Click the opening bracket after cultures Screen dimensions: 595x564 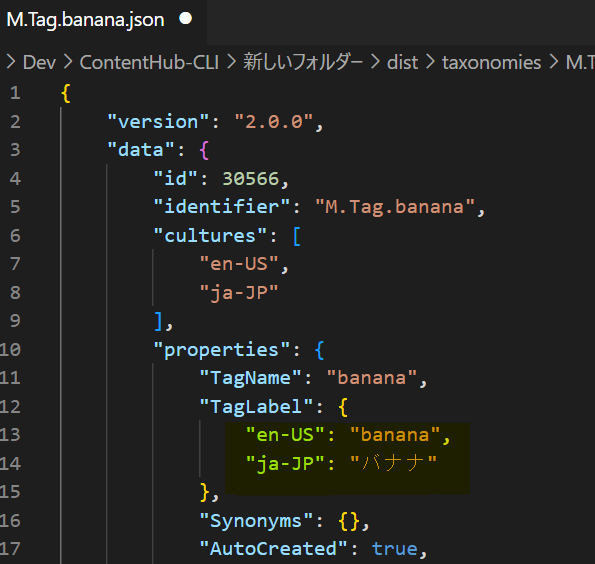(297, 236)
